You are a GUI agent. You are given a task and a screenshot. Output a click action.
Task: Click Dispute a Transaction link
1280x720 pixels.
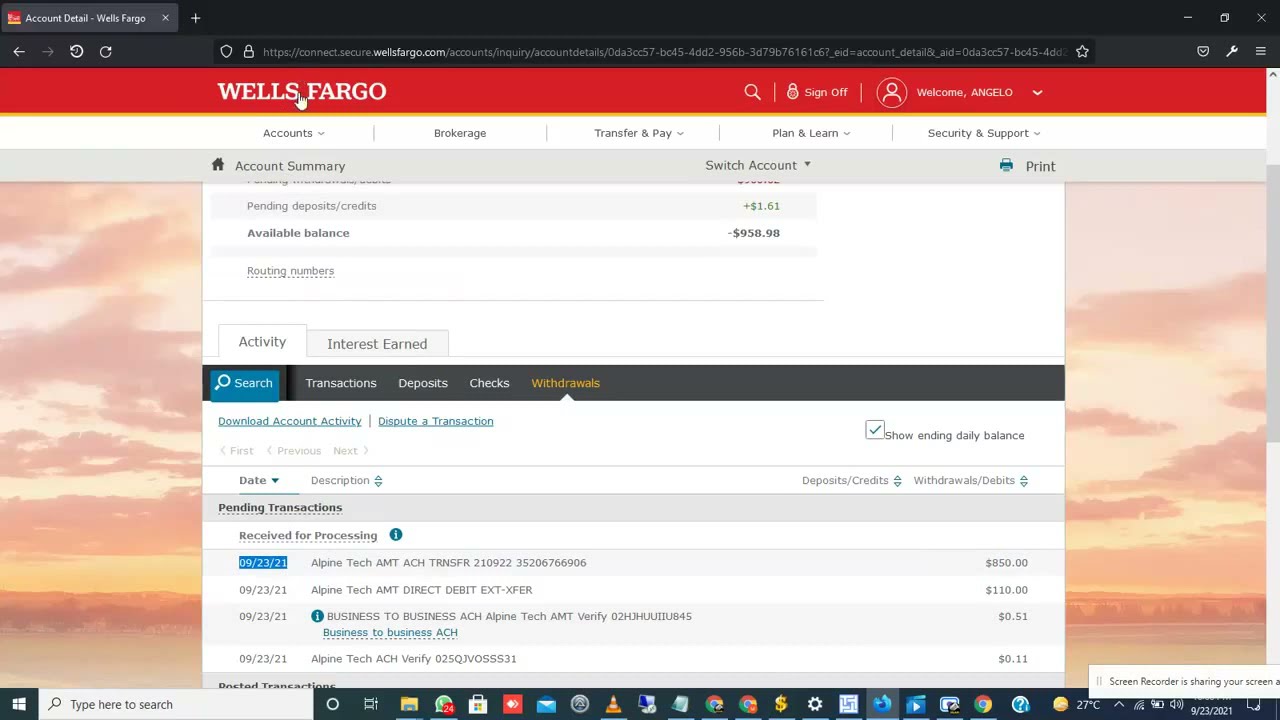click(x=435, y=421)
